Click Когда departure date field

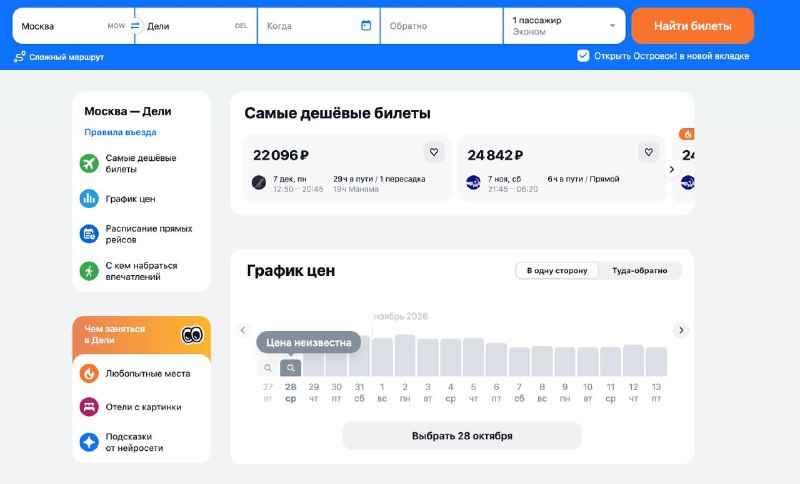coord(319,26)
